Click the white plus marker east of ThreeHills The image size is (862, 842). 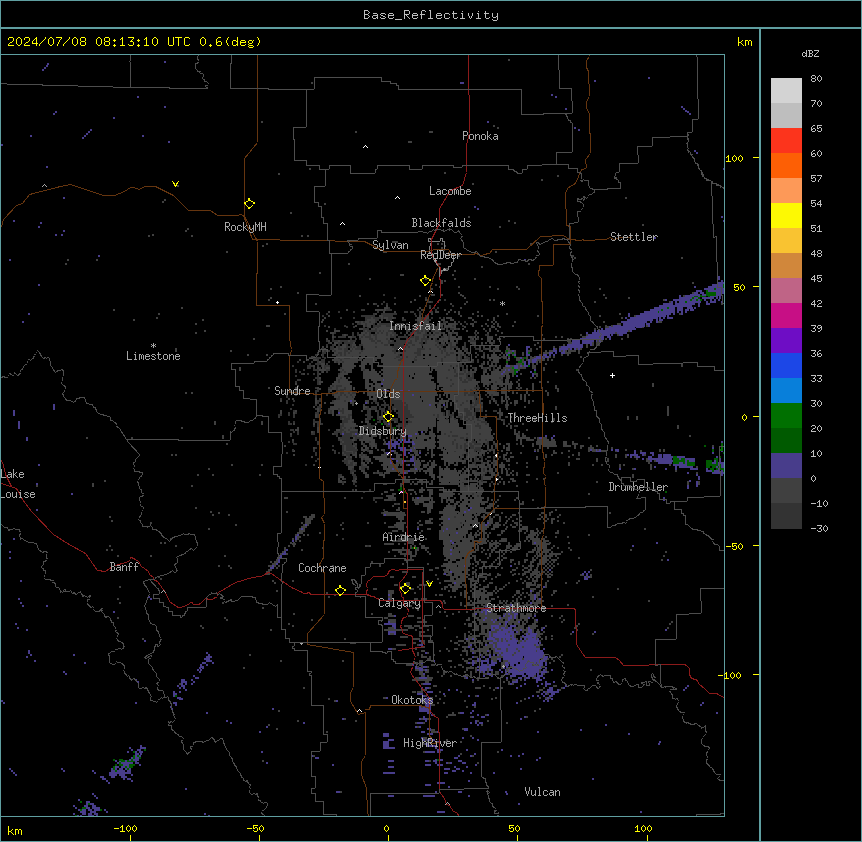(x=612, y=375)
